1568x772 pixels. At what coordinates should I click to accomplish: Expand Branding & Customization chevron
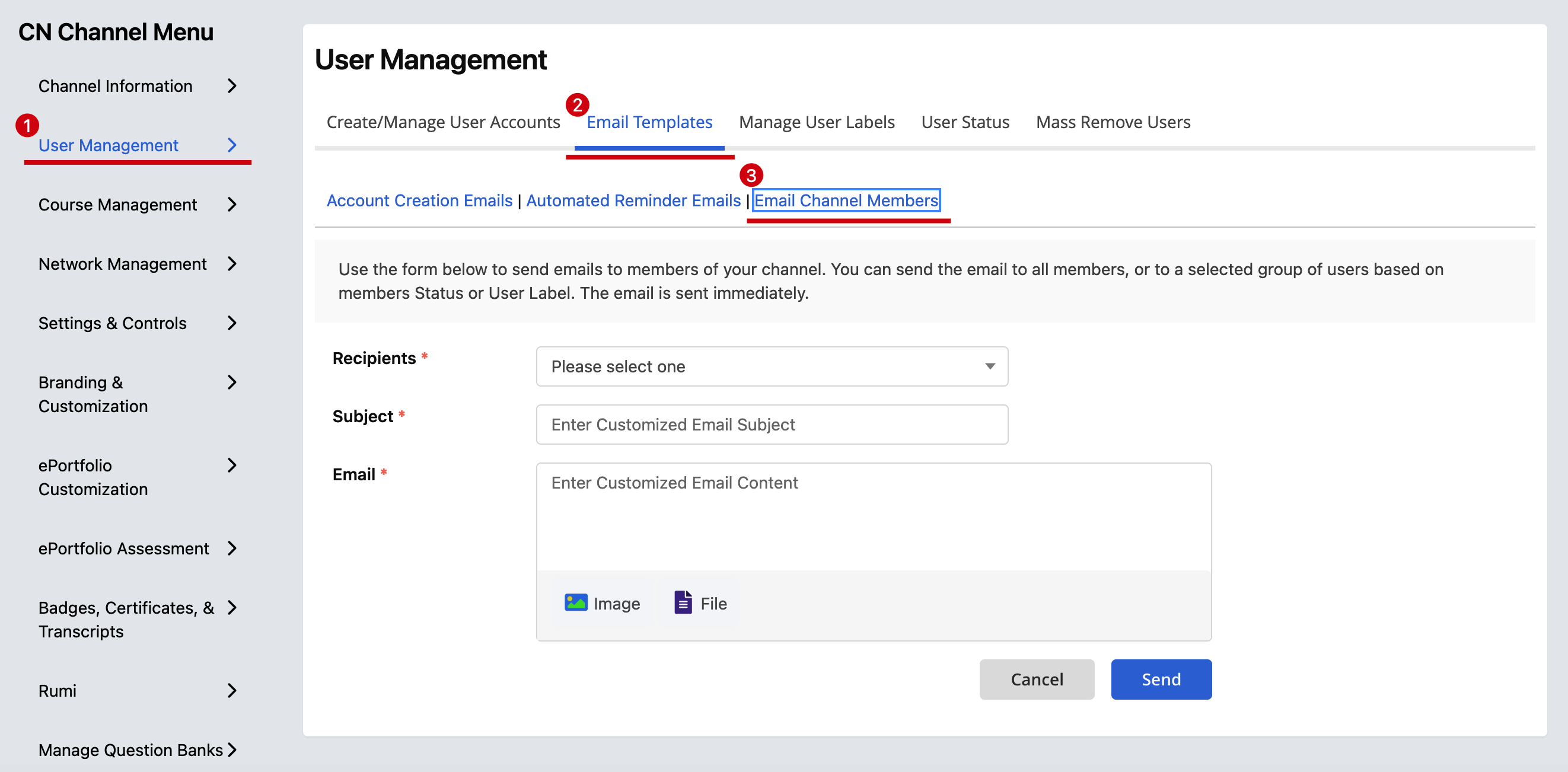click(x=232, y=382)
